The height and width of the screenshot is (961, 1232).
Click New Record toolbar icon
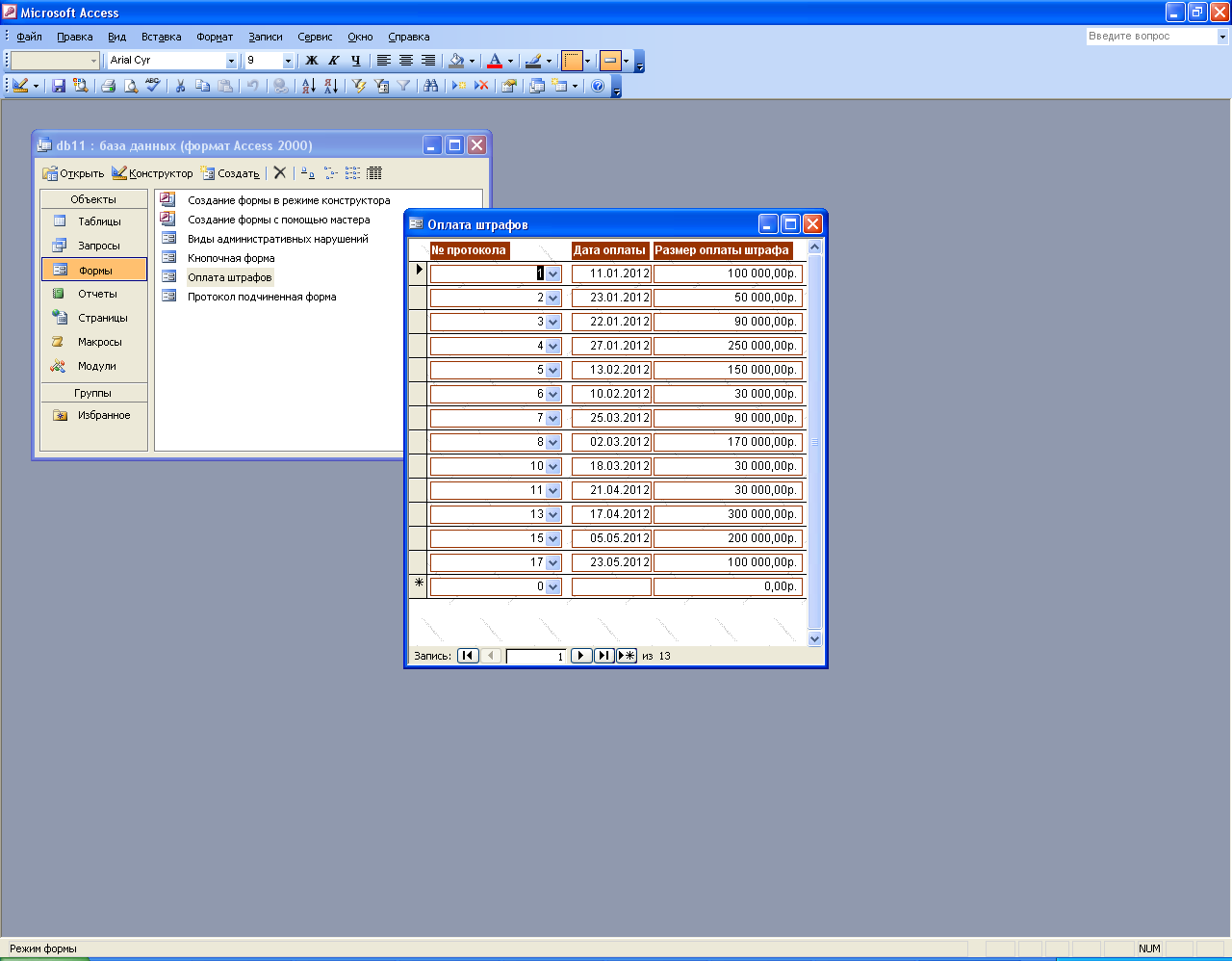[x=459, y=86]
